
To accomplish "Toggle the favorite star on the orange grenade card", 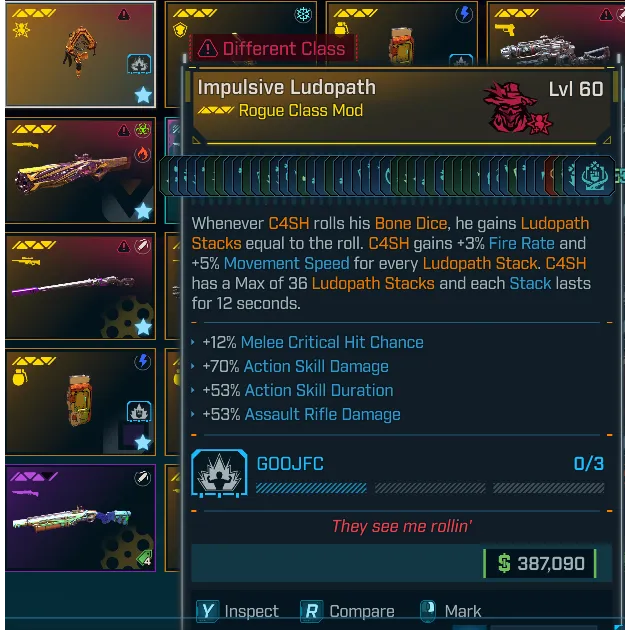I will [x=143, y=443].
